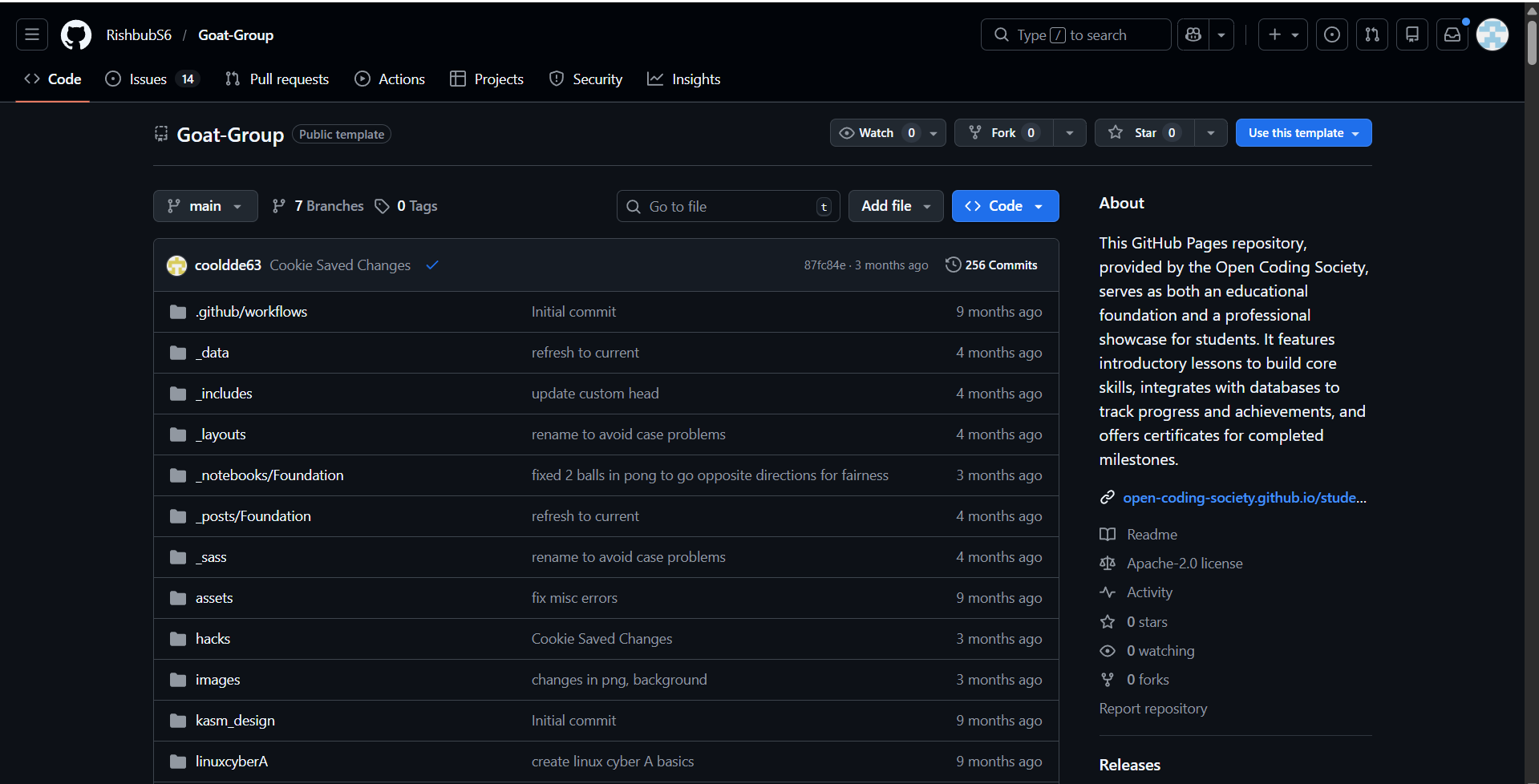Open the Projects tab
This screenshot has width=1539, height=784.
click(487, 79)
